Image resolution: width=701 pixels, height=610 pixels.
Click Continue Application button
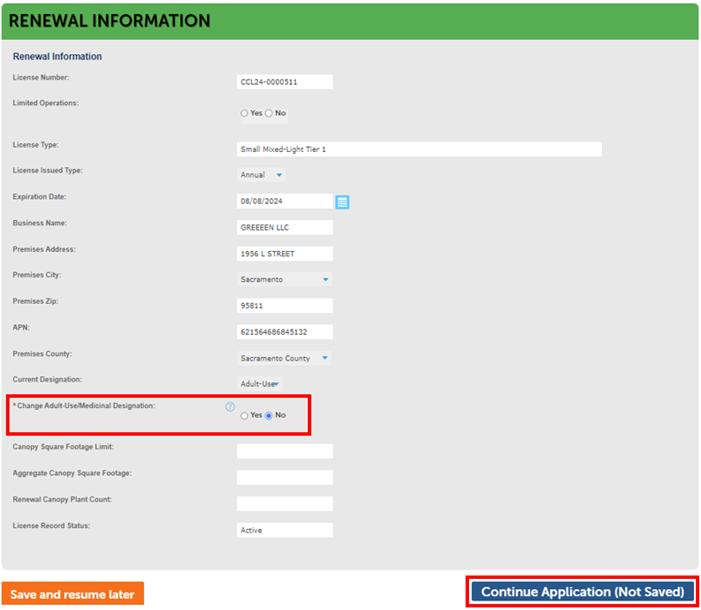[x=583, y=592]
